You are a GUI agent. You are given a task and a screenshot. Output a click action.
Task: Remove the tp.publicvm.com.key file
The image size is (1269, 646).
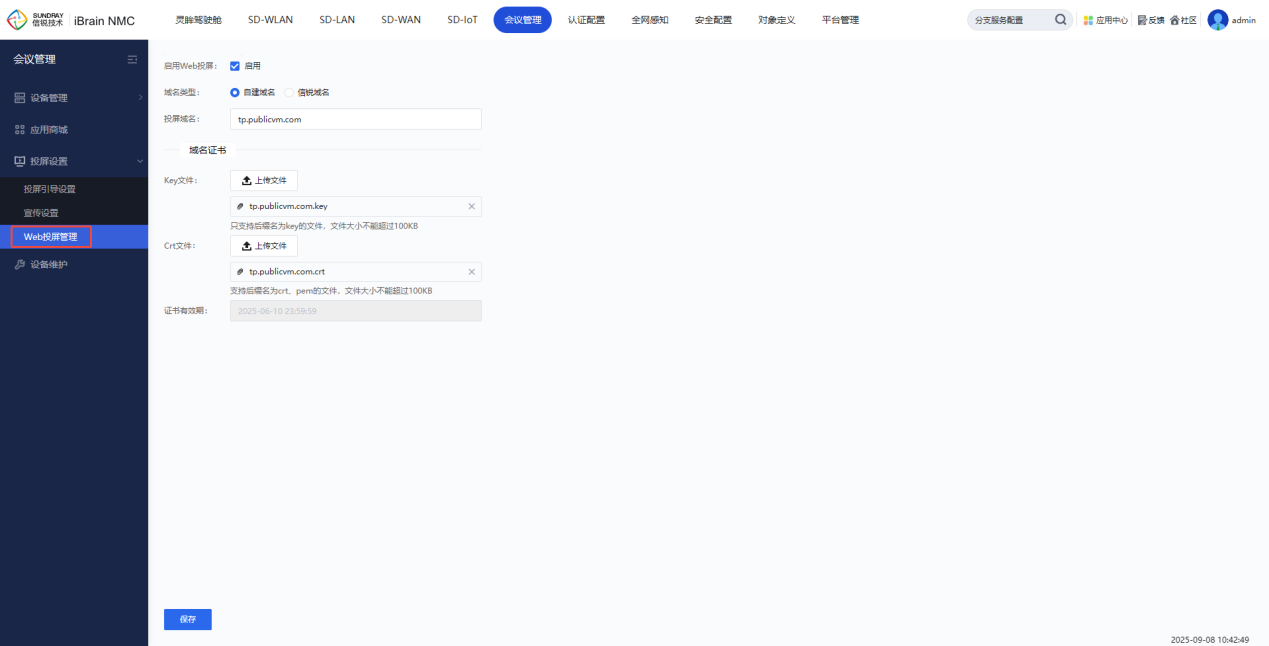pyautogui.click(x=472, y=207)
